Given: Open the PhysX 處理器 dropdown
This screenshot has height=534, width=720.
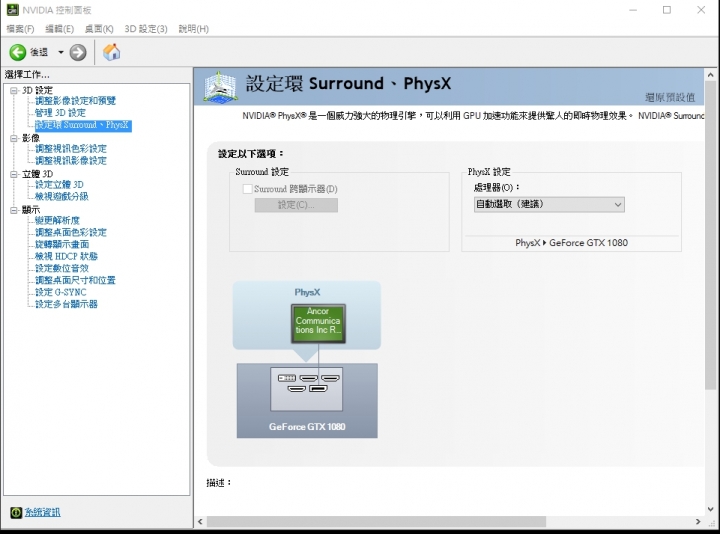Looking at the screenshot, I should [x=549, y=204].
